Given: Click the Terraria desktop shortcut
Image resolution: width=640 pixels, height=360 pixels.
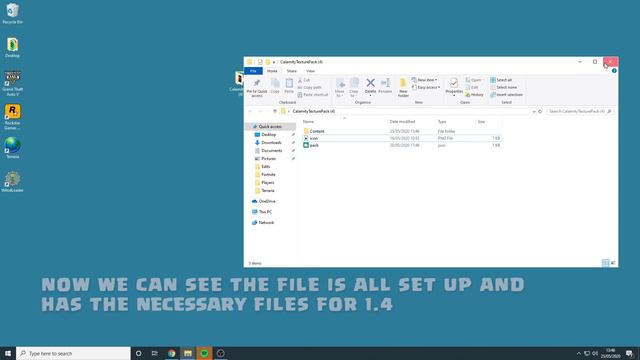Looking at the screenshot, I should click(12, 148).
